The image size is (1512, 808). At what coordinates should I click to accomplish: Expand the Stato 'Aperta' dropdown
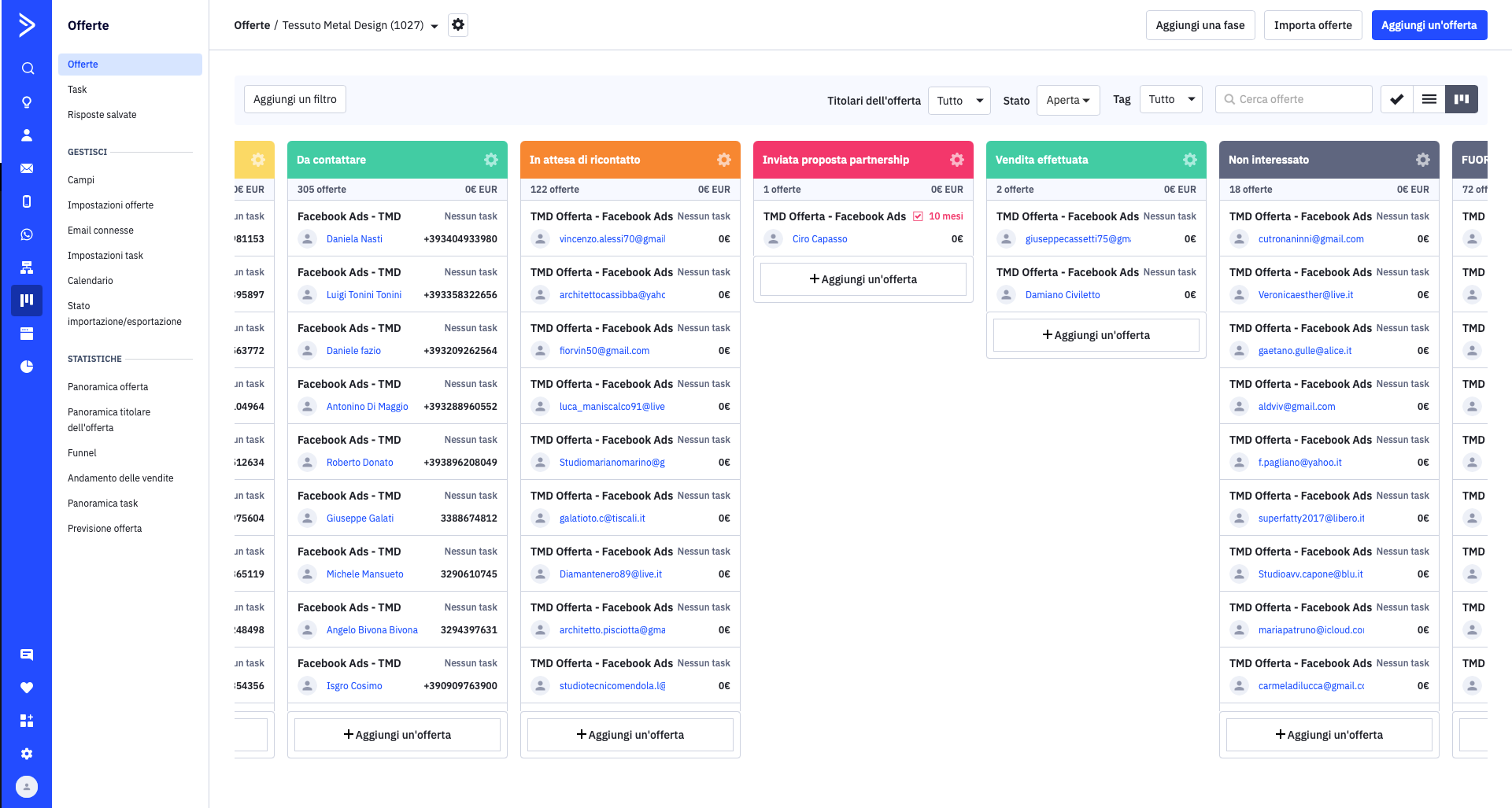tap(1067, 100)
